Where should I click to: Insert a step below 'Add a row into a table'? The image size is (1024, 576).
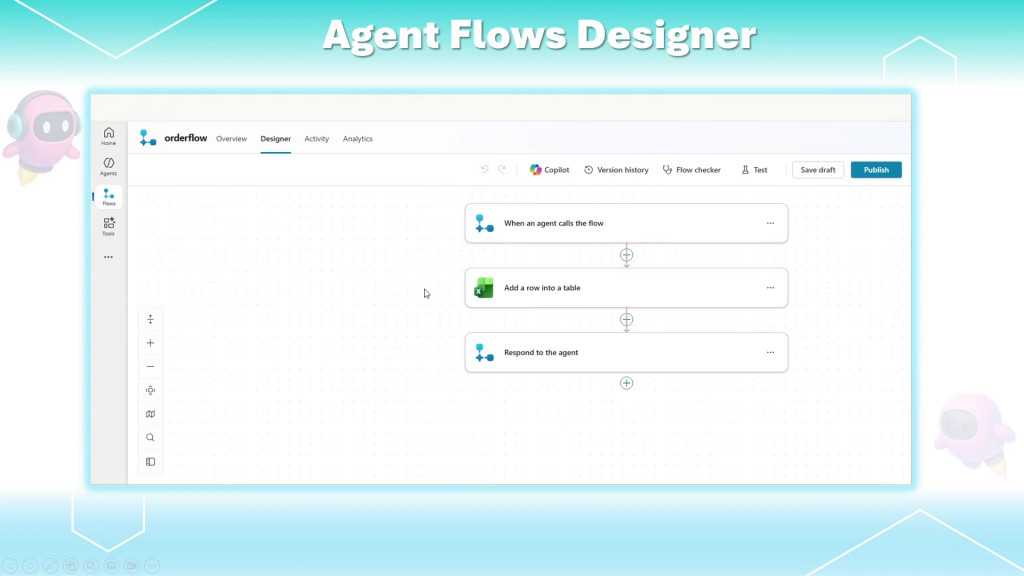[626, 319]
